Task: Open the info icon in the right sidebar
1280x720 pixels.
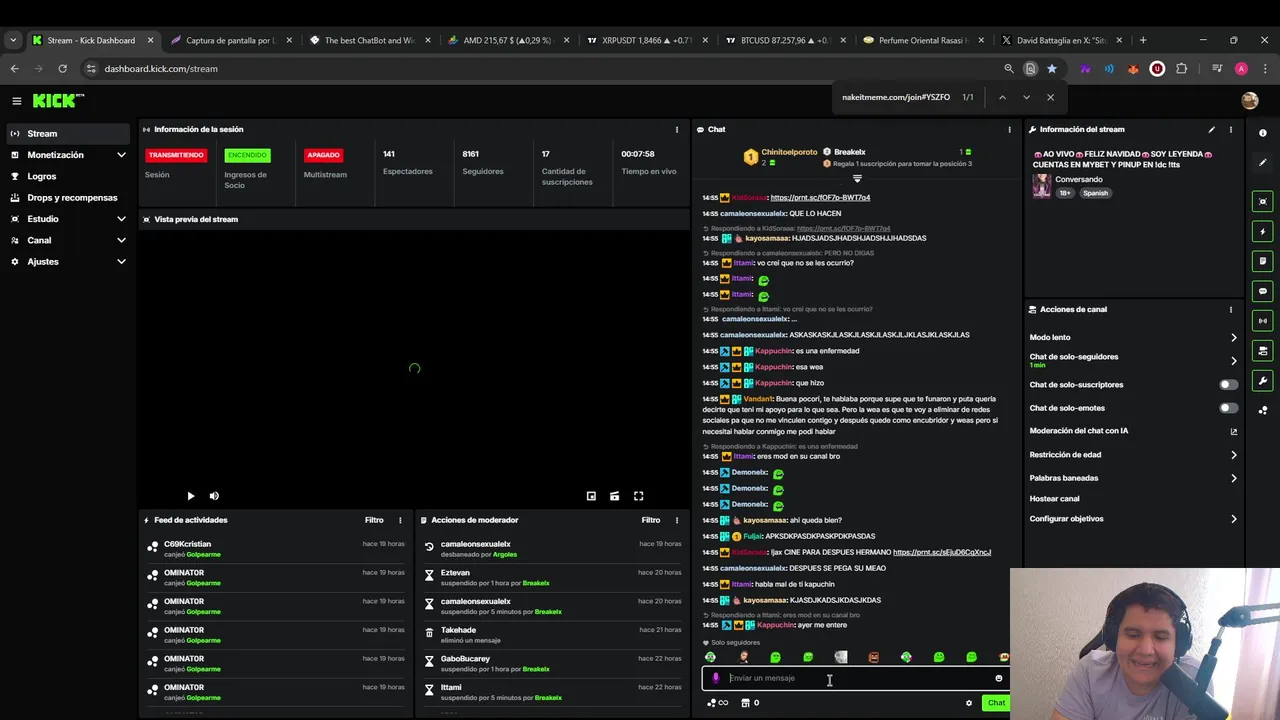Action: click(x=1263, y=133)
